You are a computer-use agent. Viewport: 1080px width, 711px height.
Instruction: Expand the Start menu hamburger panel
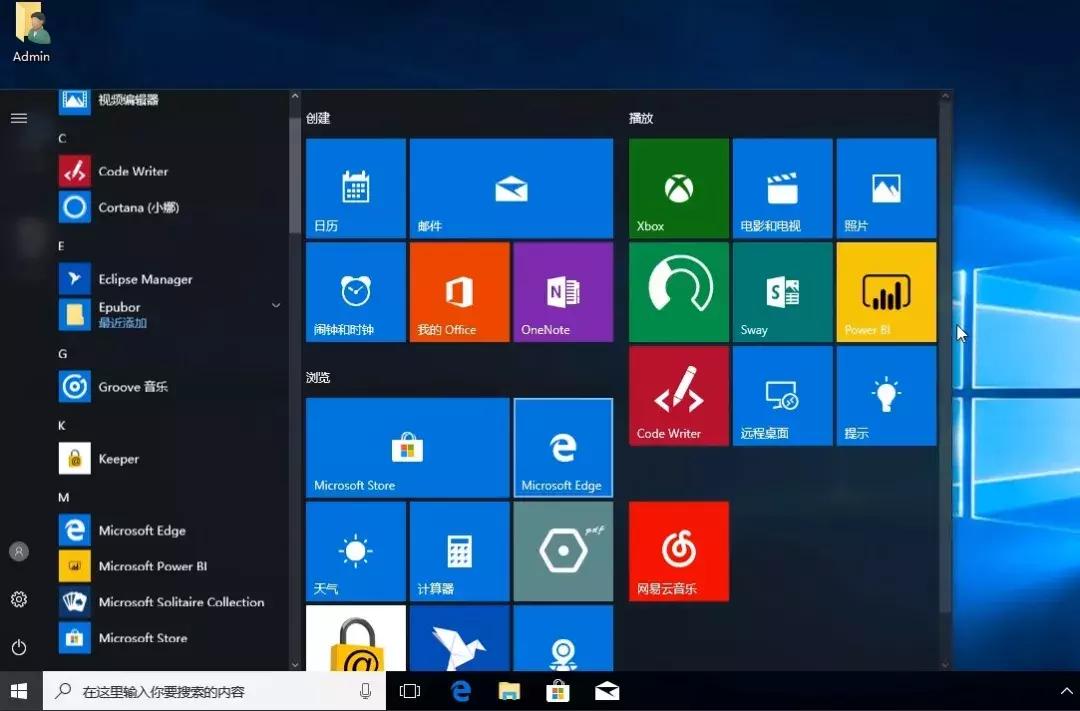(x=18, y=117)
